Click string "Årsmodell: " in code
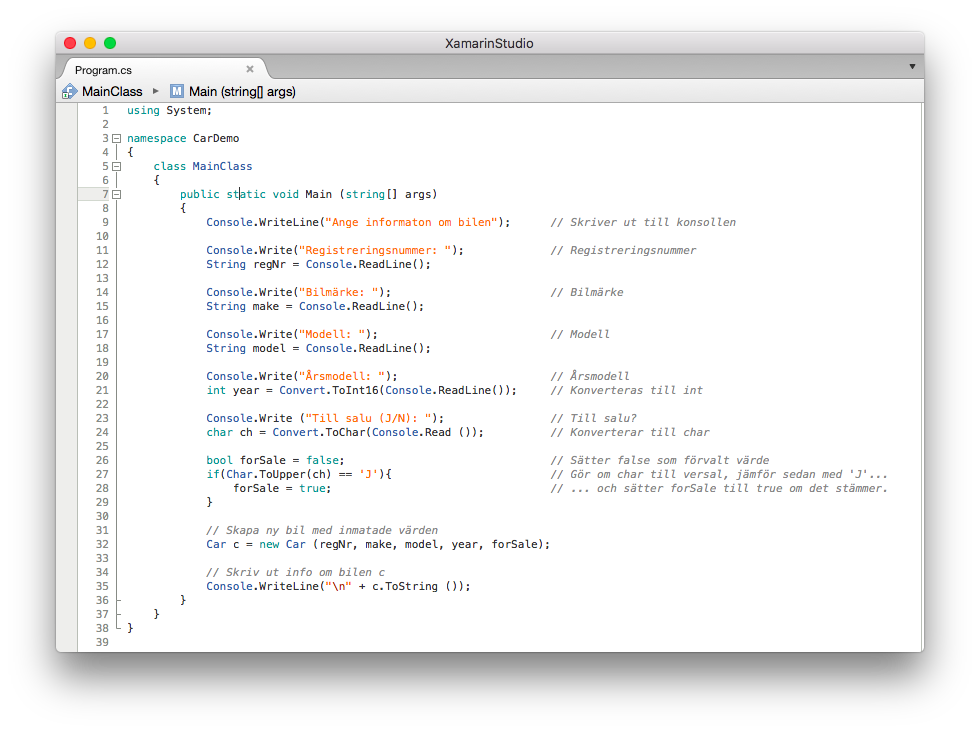 point(342,376)
